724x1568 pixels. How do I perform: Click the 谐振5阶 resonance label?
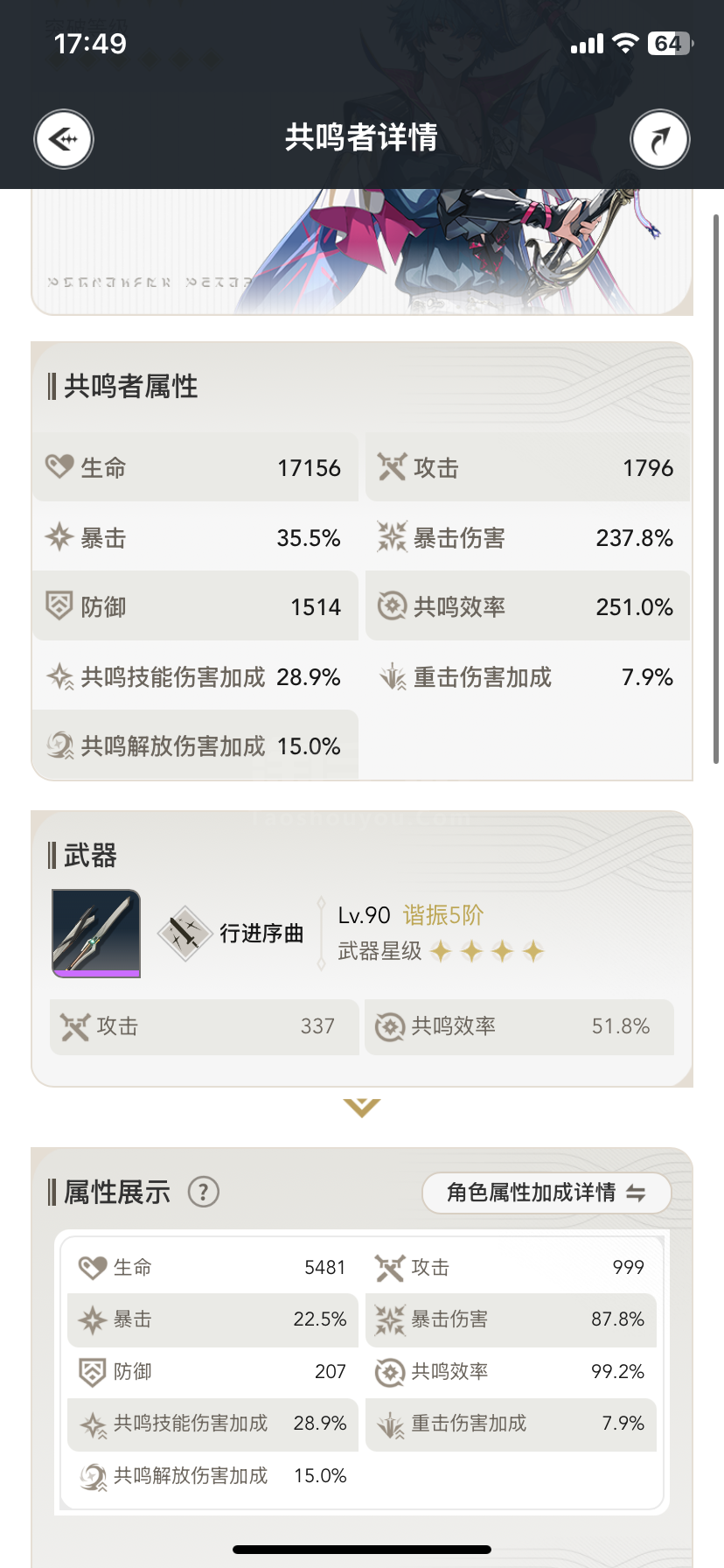(x=443, y=915)
